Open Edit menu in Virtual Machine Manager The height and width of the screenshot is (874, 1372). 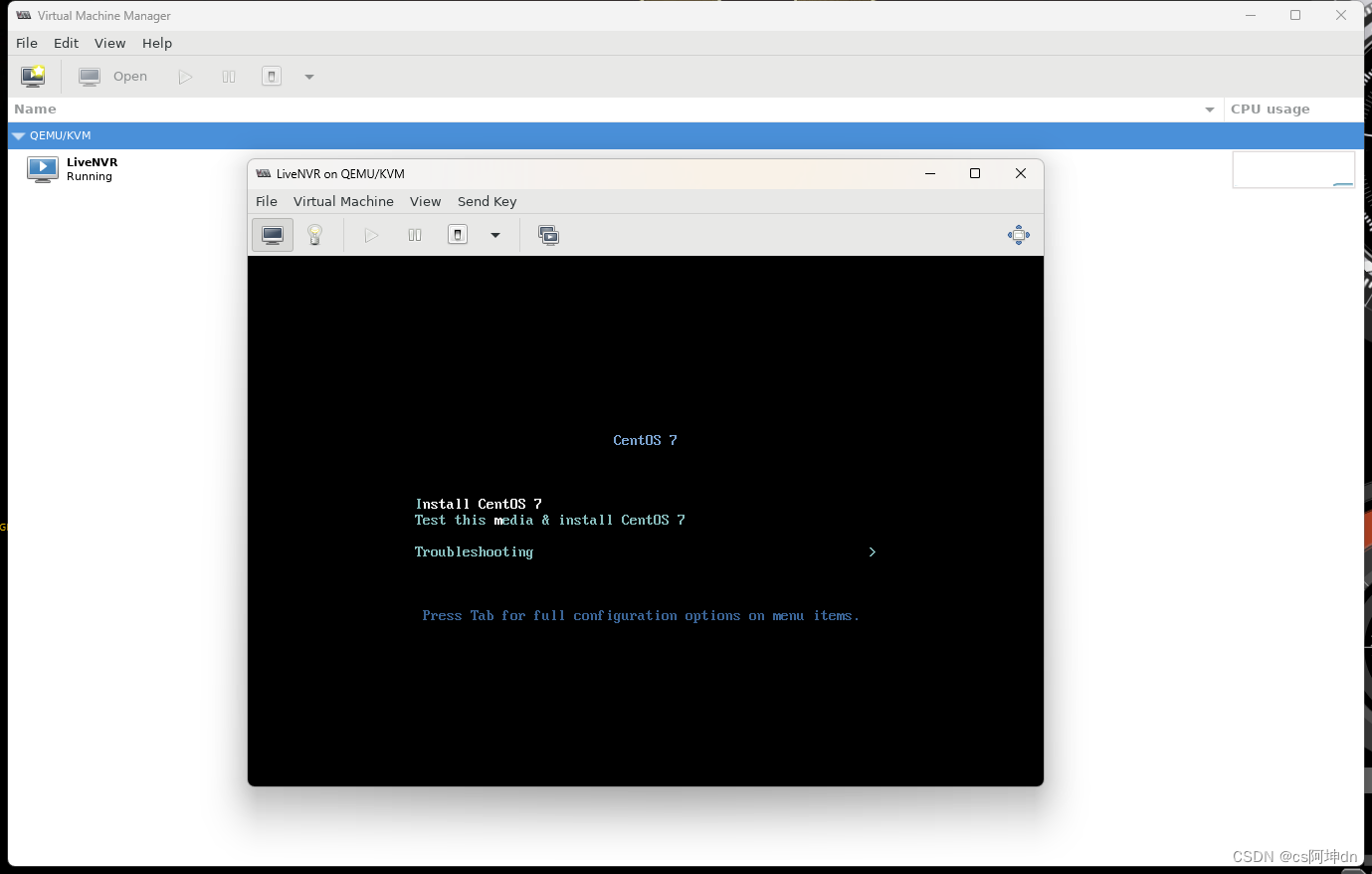pos(66,43)
